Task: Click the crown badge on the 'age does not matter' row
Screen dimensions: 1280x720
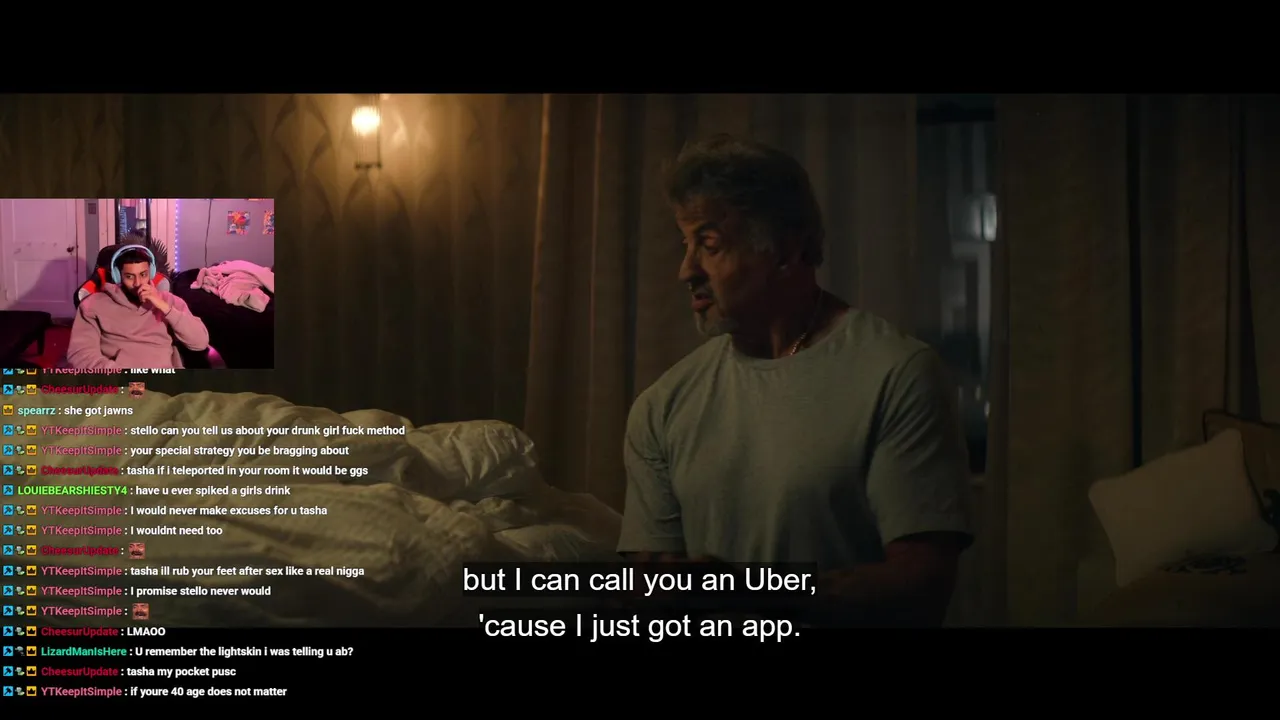Action: point(31,691)
